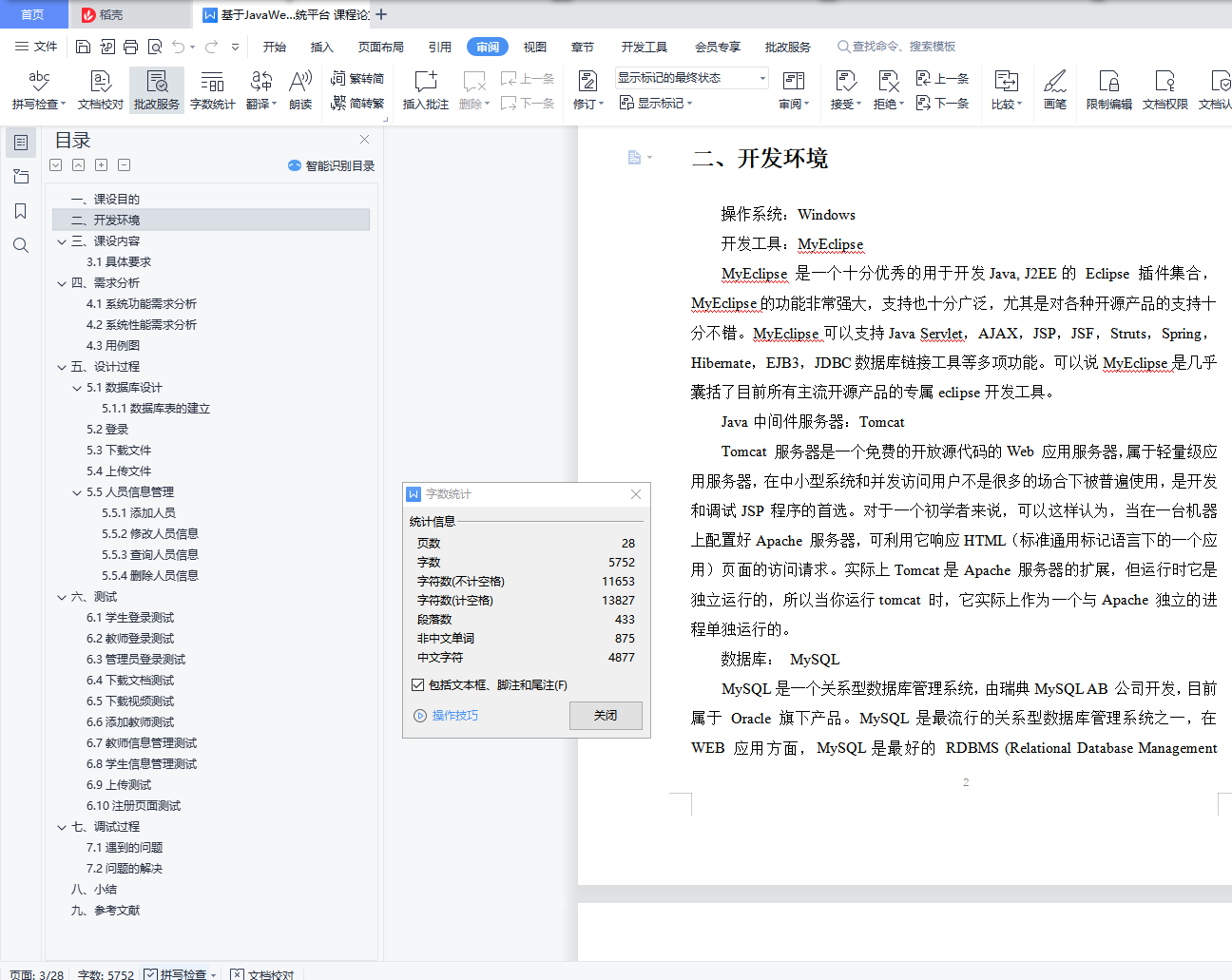1232x980 pixels.
Task: Click the 画笔 pen tool
Action: coord(1055,90)
